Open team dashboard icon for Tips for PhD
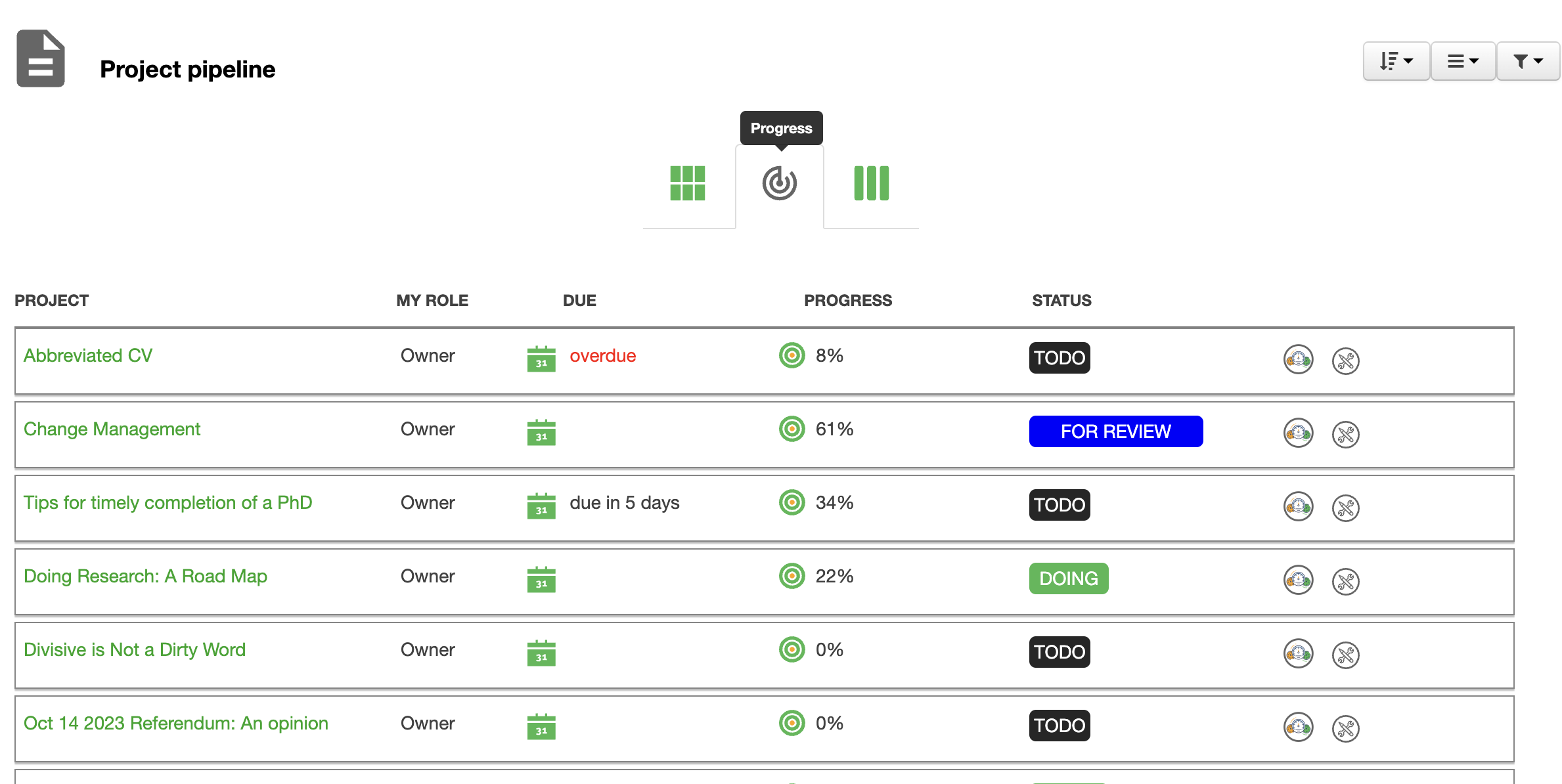 coord(1299,506)
